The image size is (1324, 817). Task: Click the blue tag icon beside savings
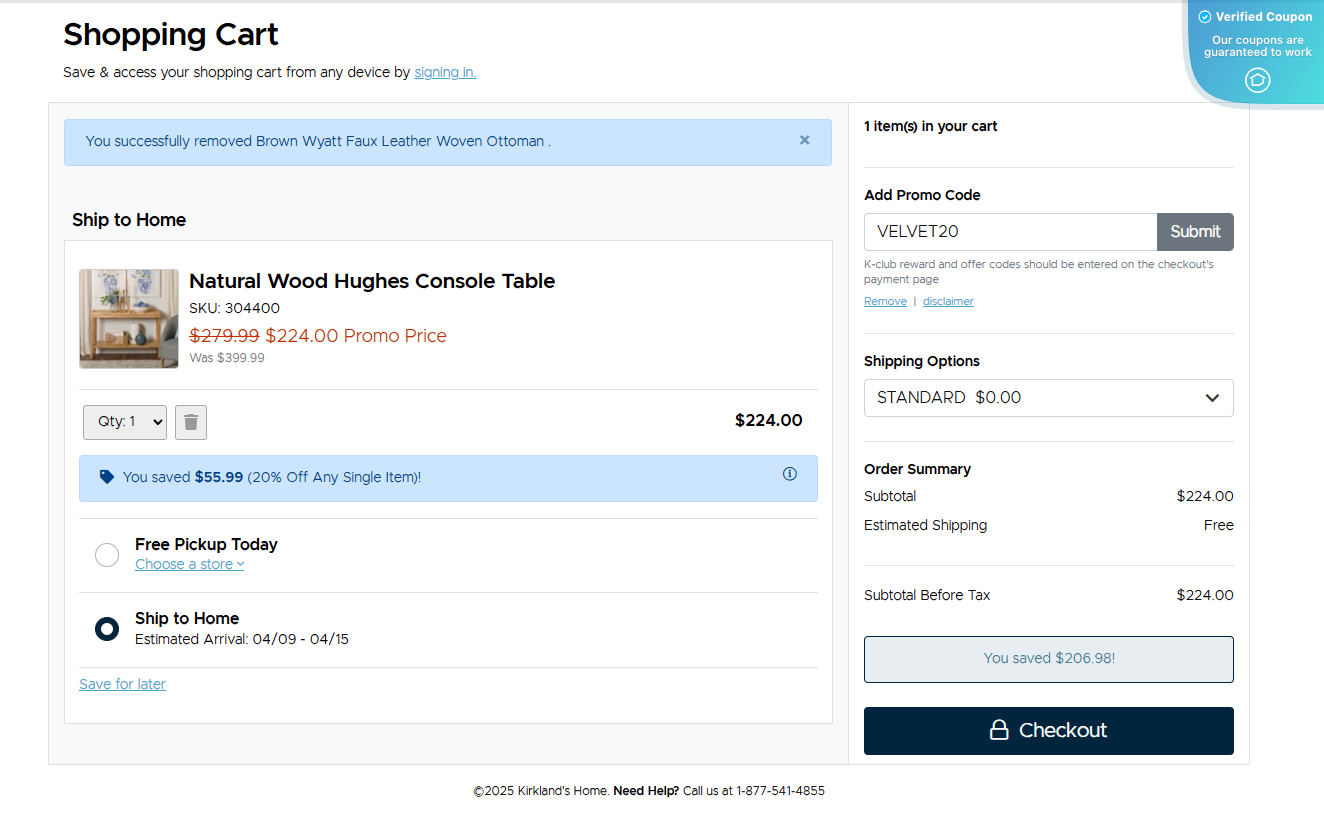point(107,477)
